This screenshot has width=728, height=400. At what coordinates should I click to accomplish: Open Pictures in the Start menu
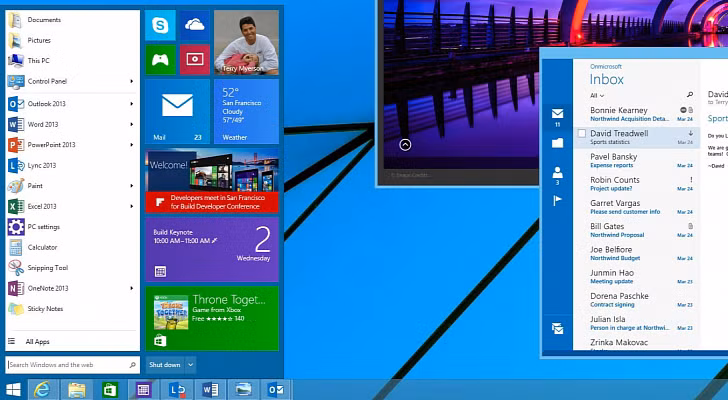click(72, 40)
